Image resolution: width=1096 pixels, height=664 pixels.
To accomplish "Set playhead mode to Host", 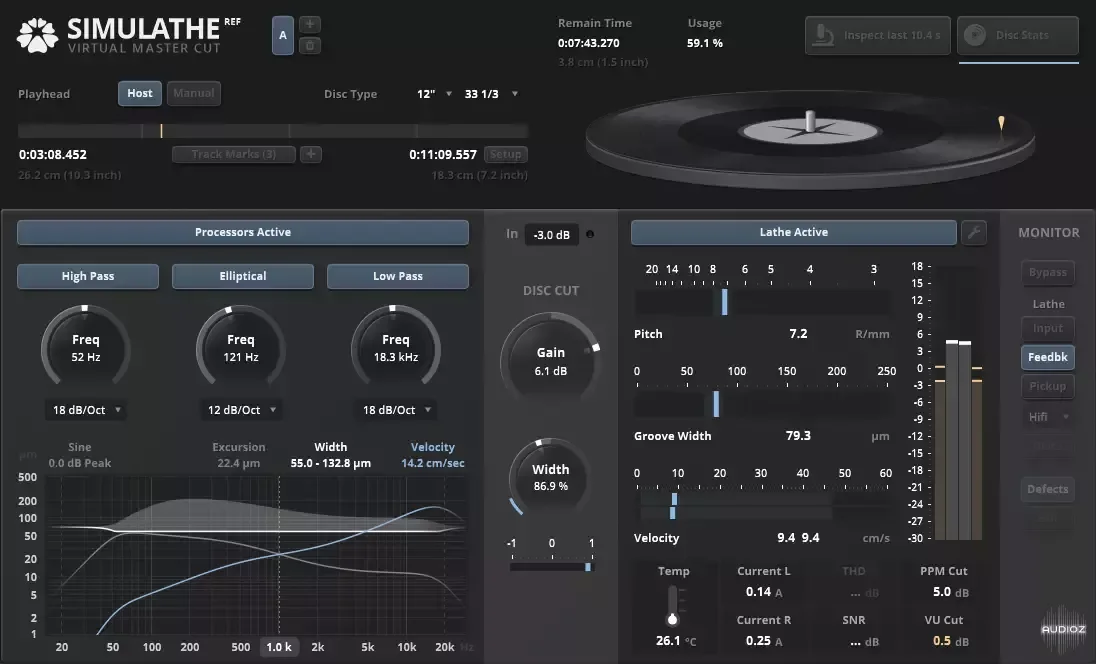I will point(140,93).
